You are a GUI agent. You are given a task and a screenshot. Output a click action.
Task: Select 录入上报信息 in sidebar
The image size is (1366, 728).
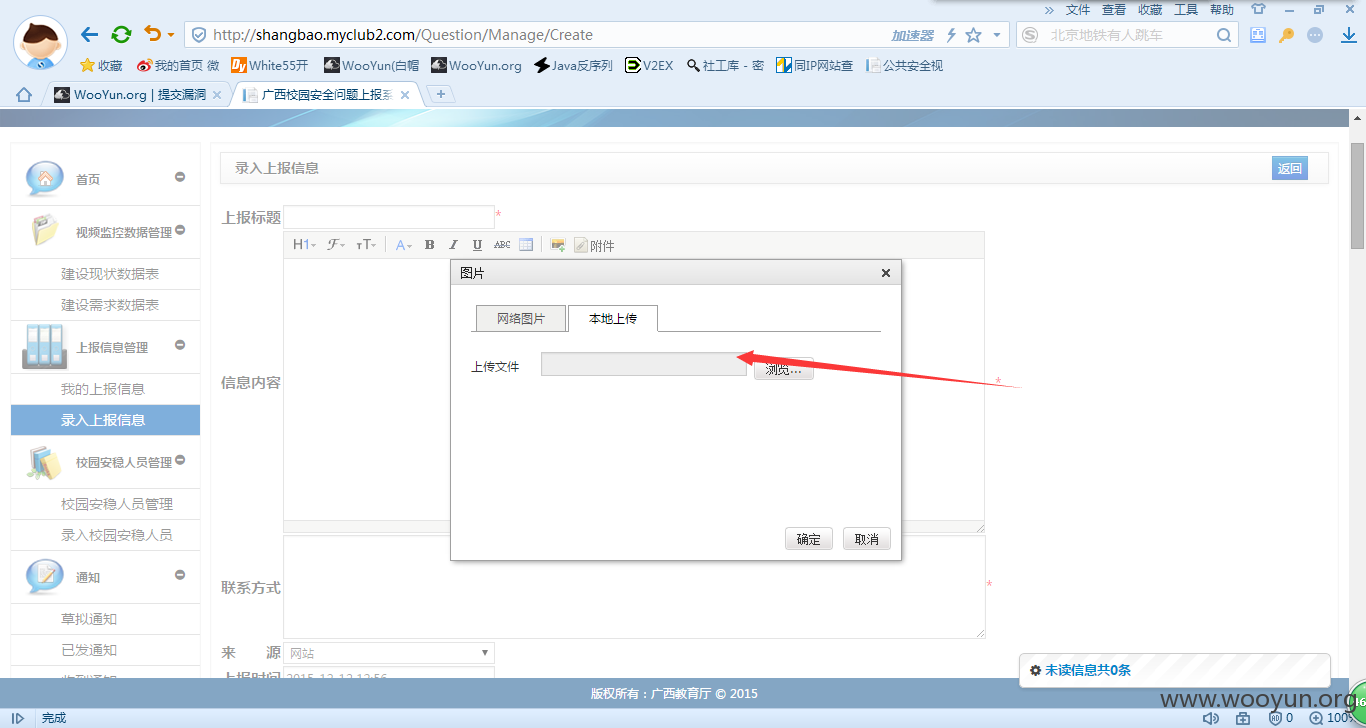[105, 420]
